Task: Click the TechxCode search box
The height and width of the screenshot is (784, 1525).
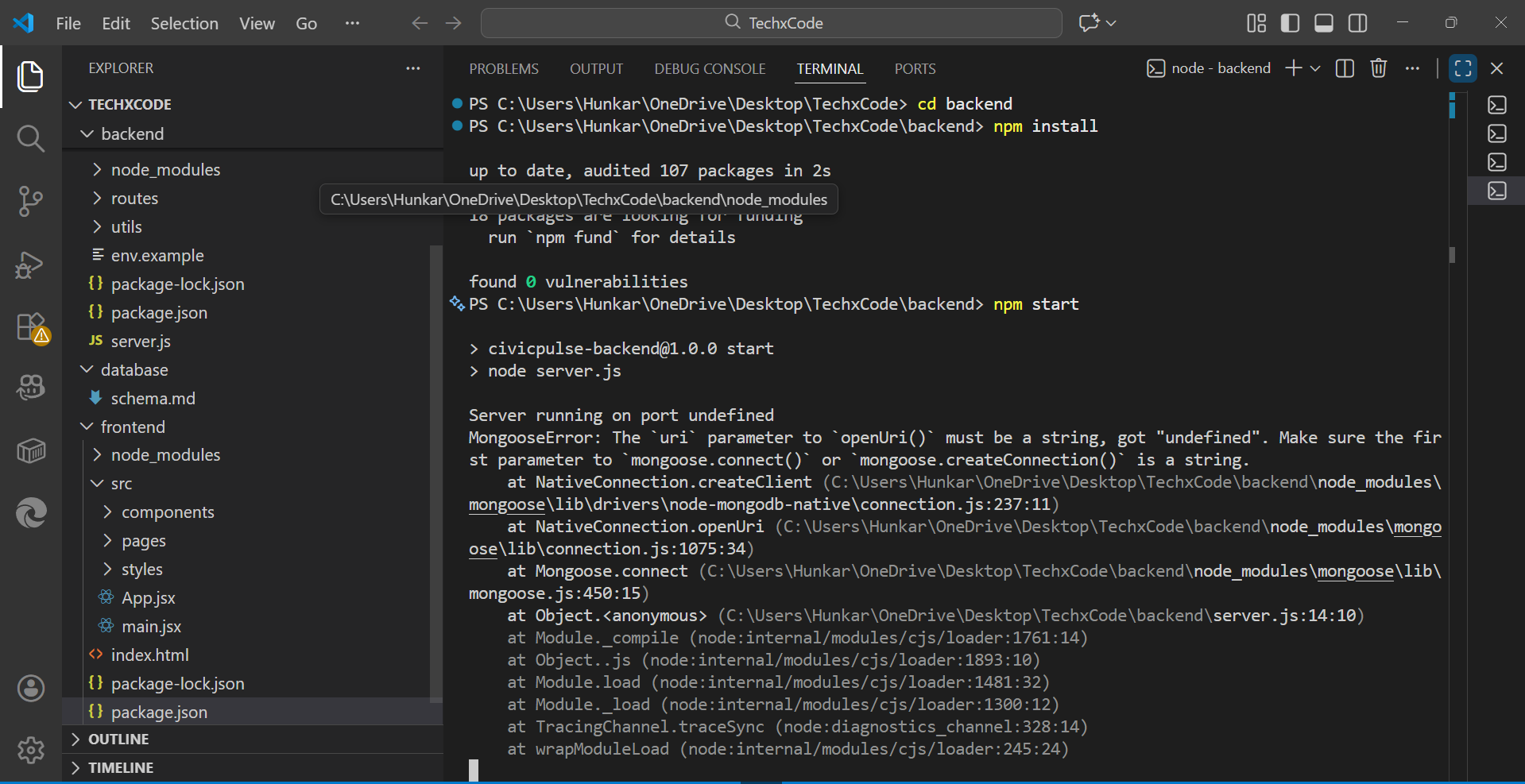Action: 771,23
